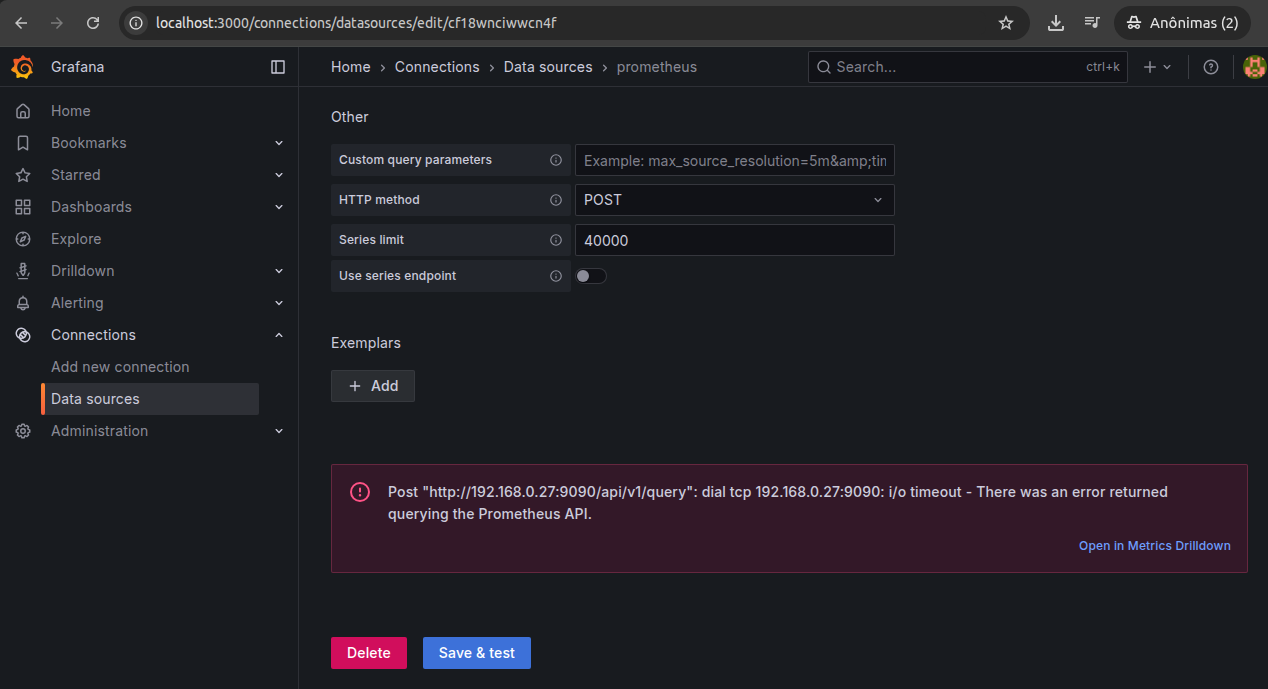Open the HTTP method dropdown
This screenshot has width=1268, height=689.
(x=734, y=200)
